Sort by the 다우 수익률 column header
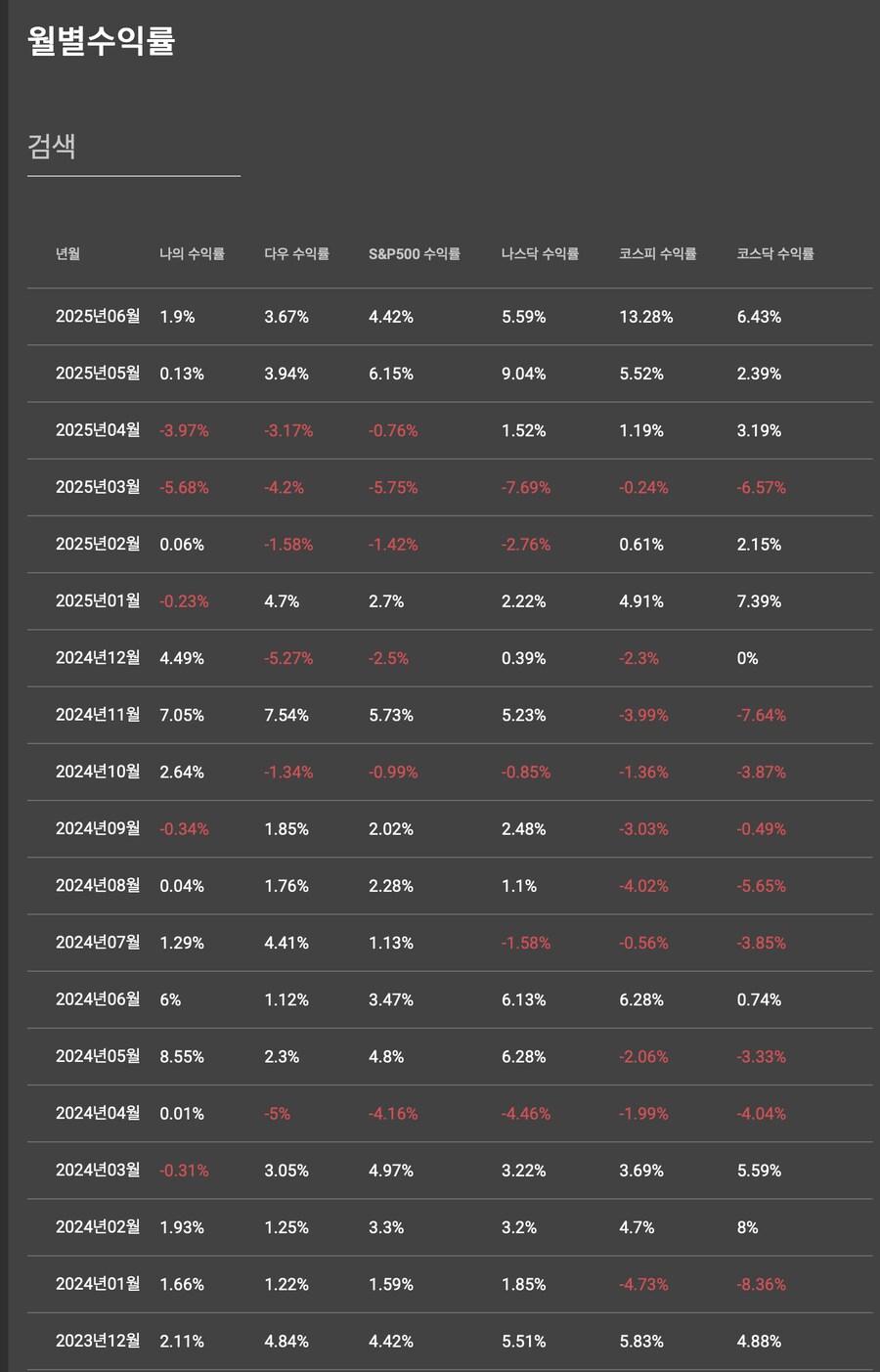The height and width of the screenshot is (1372, 880). point(296,254)
